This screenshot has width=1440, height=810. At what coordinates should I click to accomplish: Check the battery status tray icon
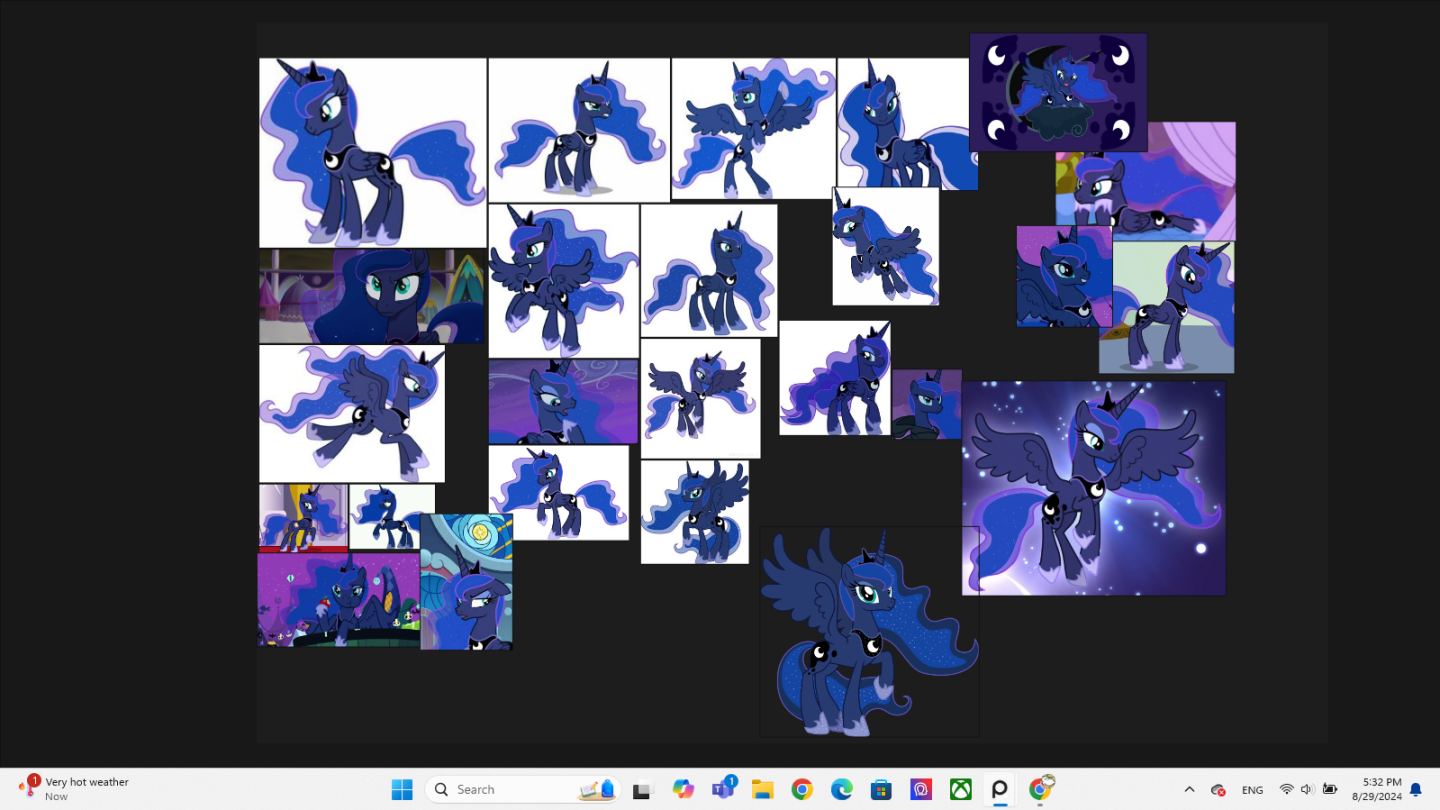click(x=1330, y=789)
